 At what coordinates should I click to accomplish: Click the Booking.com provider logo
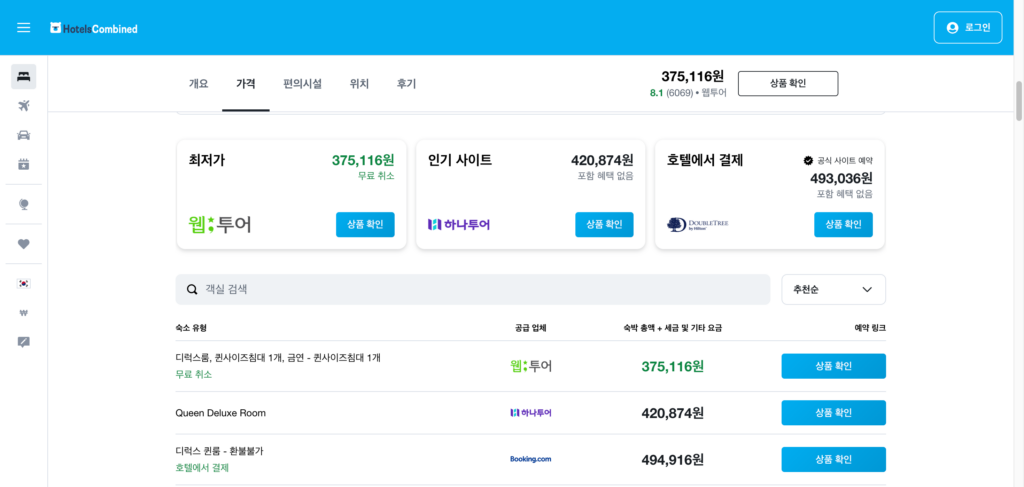point(531,459)
